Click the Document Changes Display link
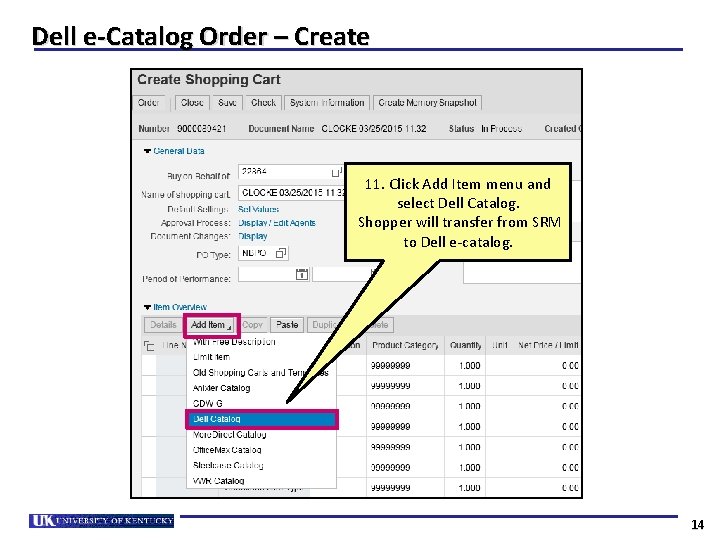Screen dimensions: 720x540 pyautogui.click(x=253, y=236)
